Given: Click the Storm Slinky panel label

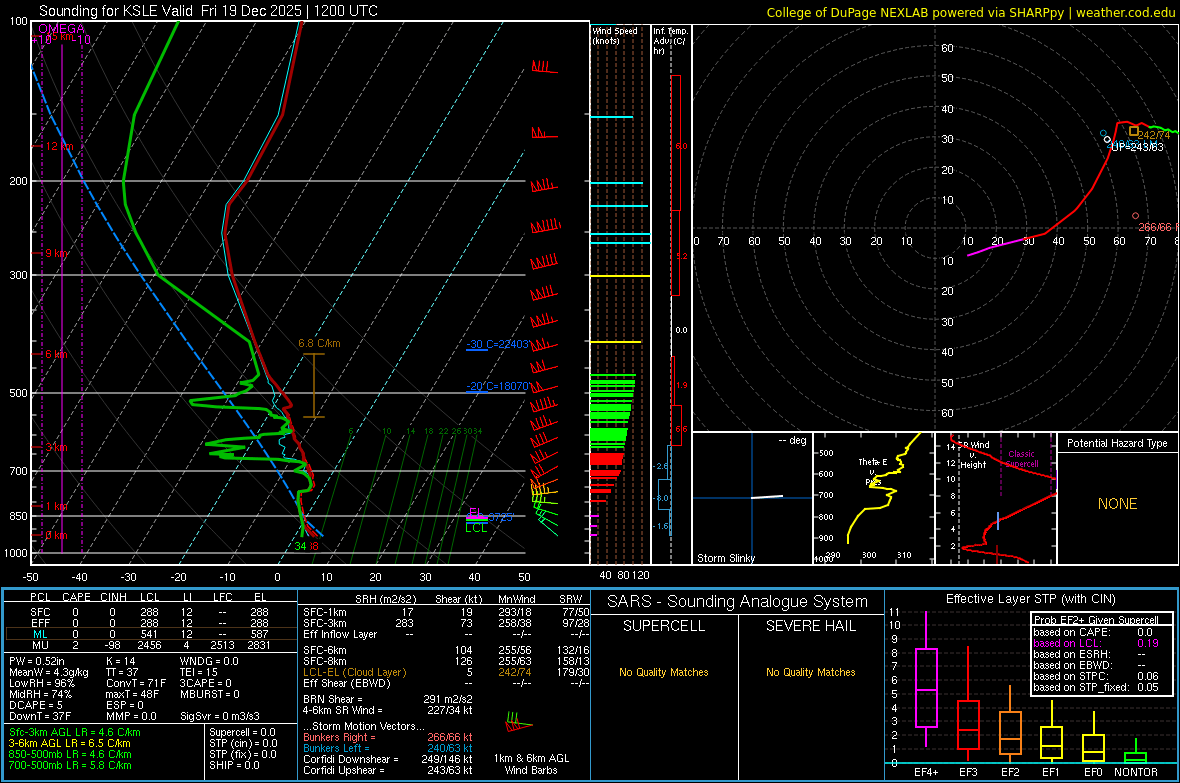Looking at the screenshot, I should tap(725, 558).
